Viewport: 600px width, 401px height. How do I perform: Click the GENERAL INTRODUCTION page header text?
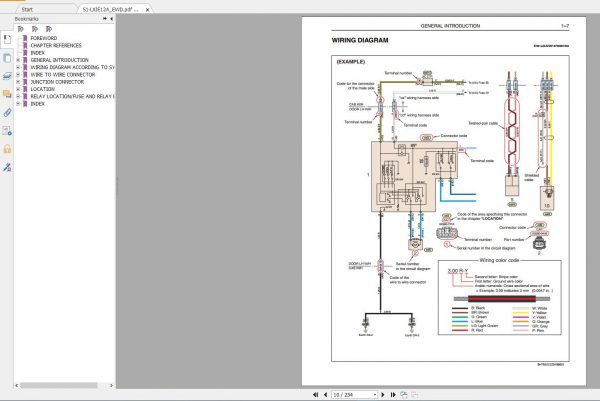pos(450,26)
